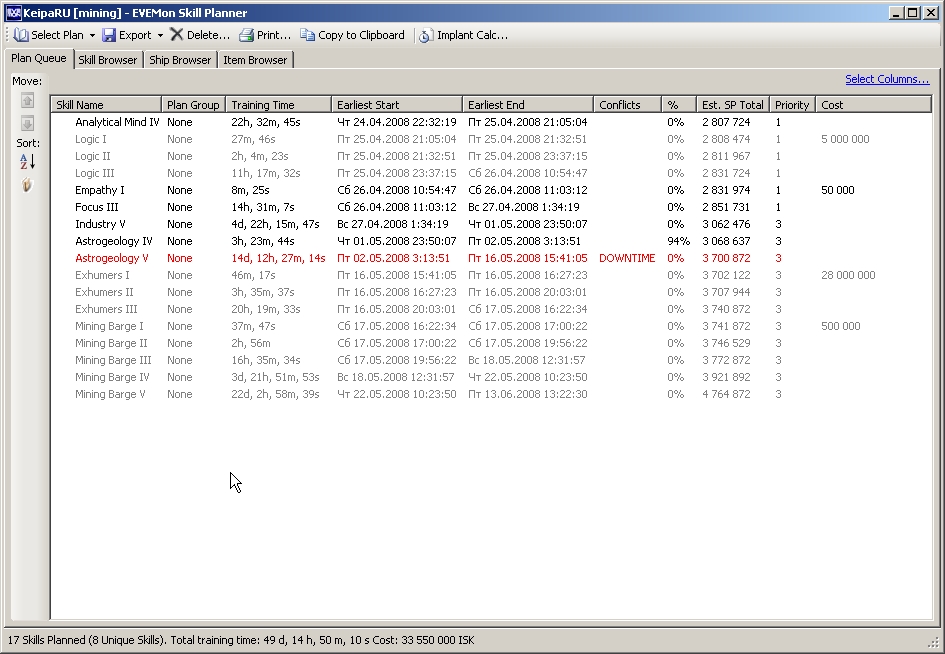The image size is (945, 654).
Task: Select the Exhumers III skill row
Action: (x=491, y=309)
